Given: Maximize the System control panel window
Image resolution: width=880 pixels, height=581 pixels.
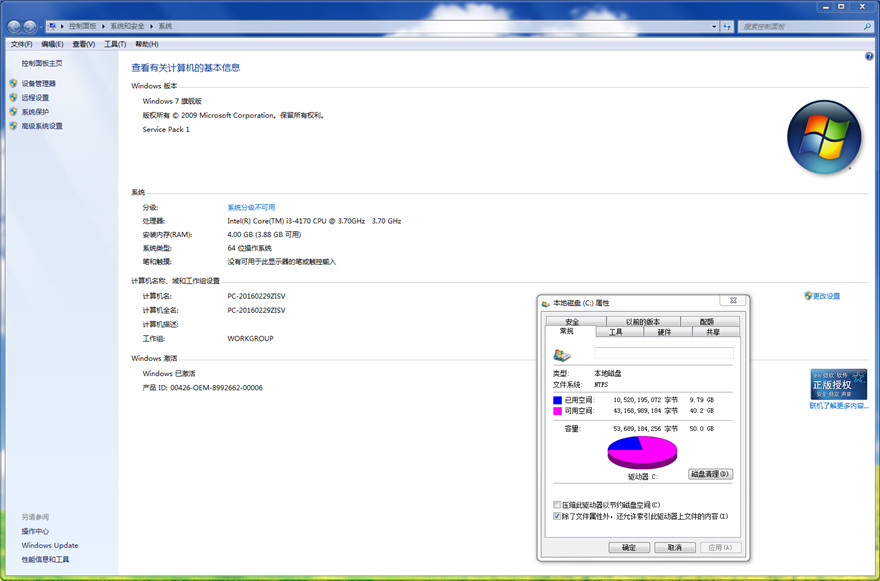Looking at the screenshot, I should (x=841, y=7).
